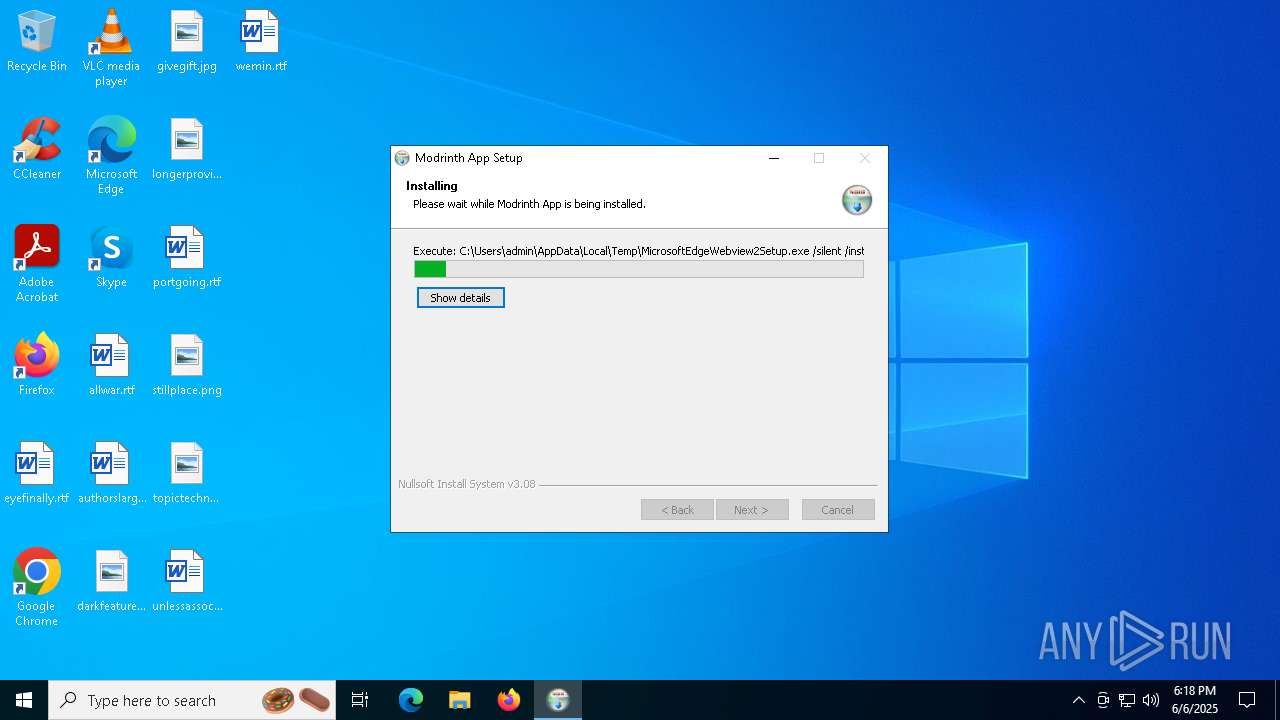Select the Adobe Acrobat desktop shortcut

[x=37, y=264]
